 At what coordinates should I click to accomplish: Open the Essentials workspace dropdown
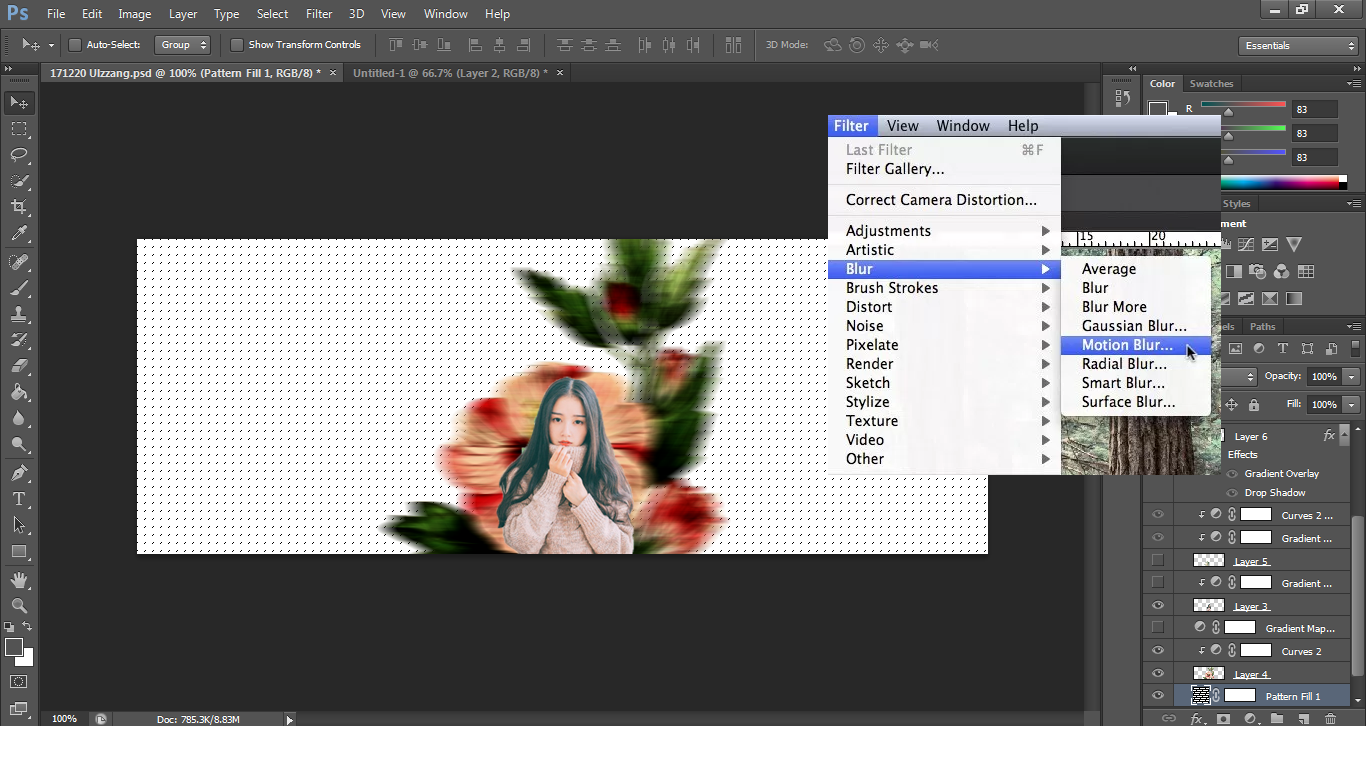point(1298,46)
